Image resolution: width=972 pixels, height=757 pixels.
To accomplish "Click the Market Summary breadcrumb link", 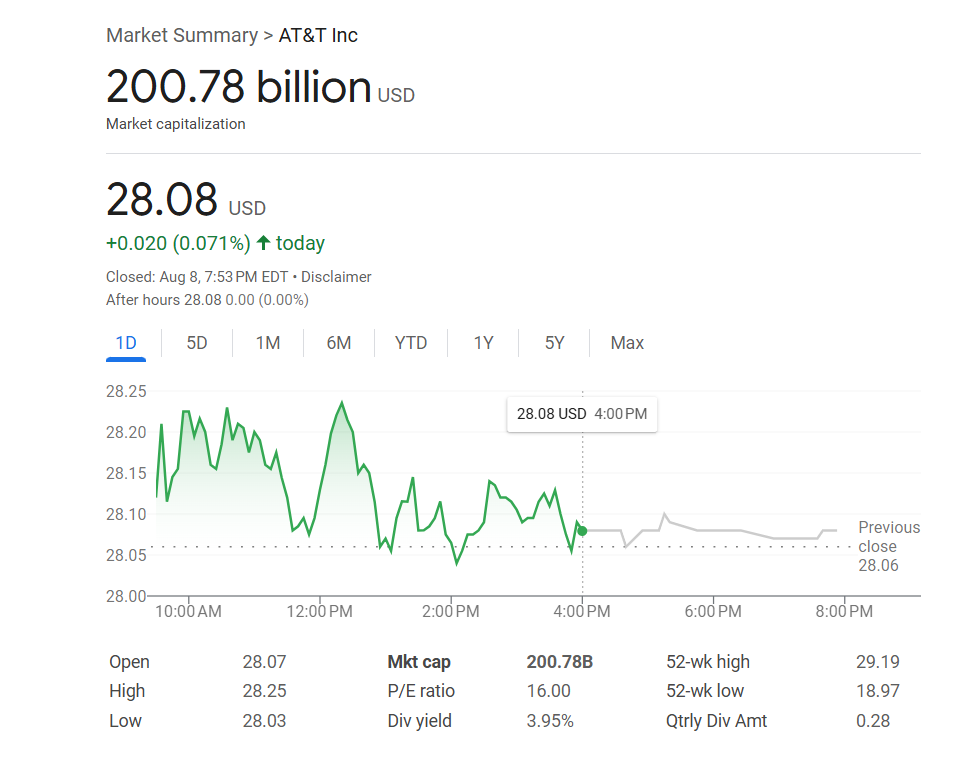I will pyautogui.click(x=182, y=35).
